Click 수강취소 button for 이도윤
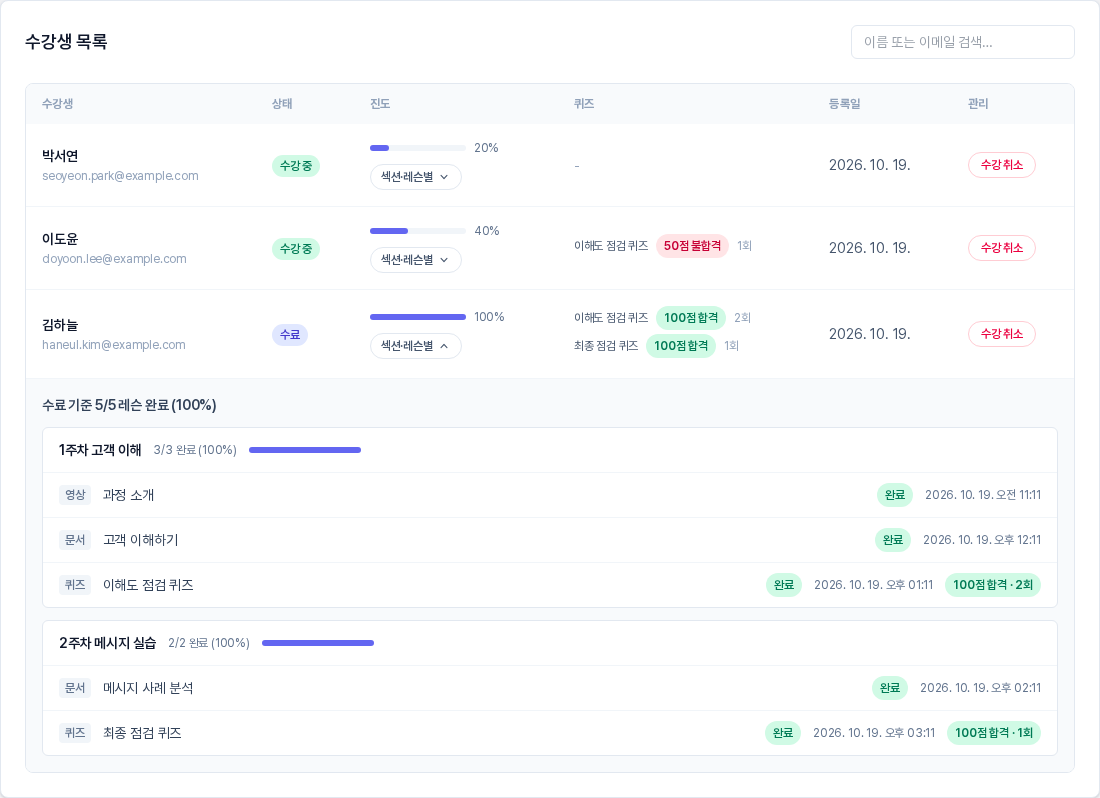This screenshot has width=1100, height=798. [x=1002, y=248]
